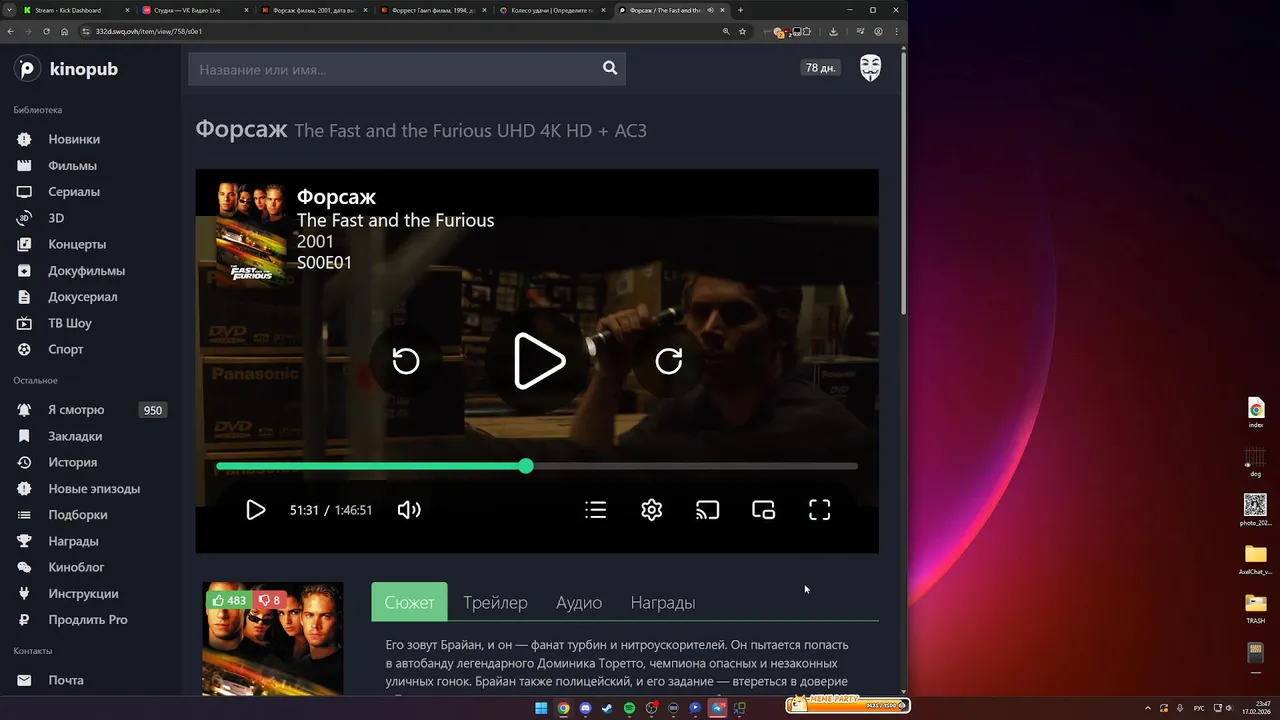Click the 78 дн. subscription badge
Screen dimensions: 1280x720
point(820,68)
